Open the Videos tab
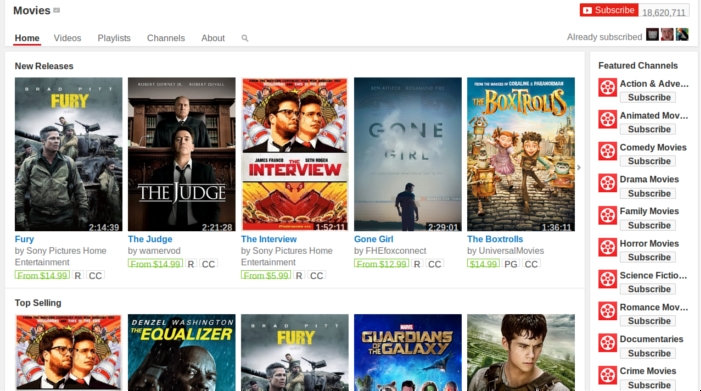701x391 pixels. (68, 38)
